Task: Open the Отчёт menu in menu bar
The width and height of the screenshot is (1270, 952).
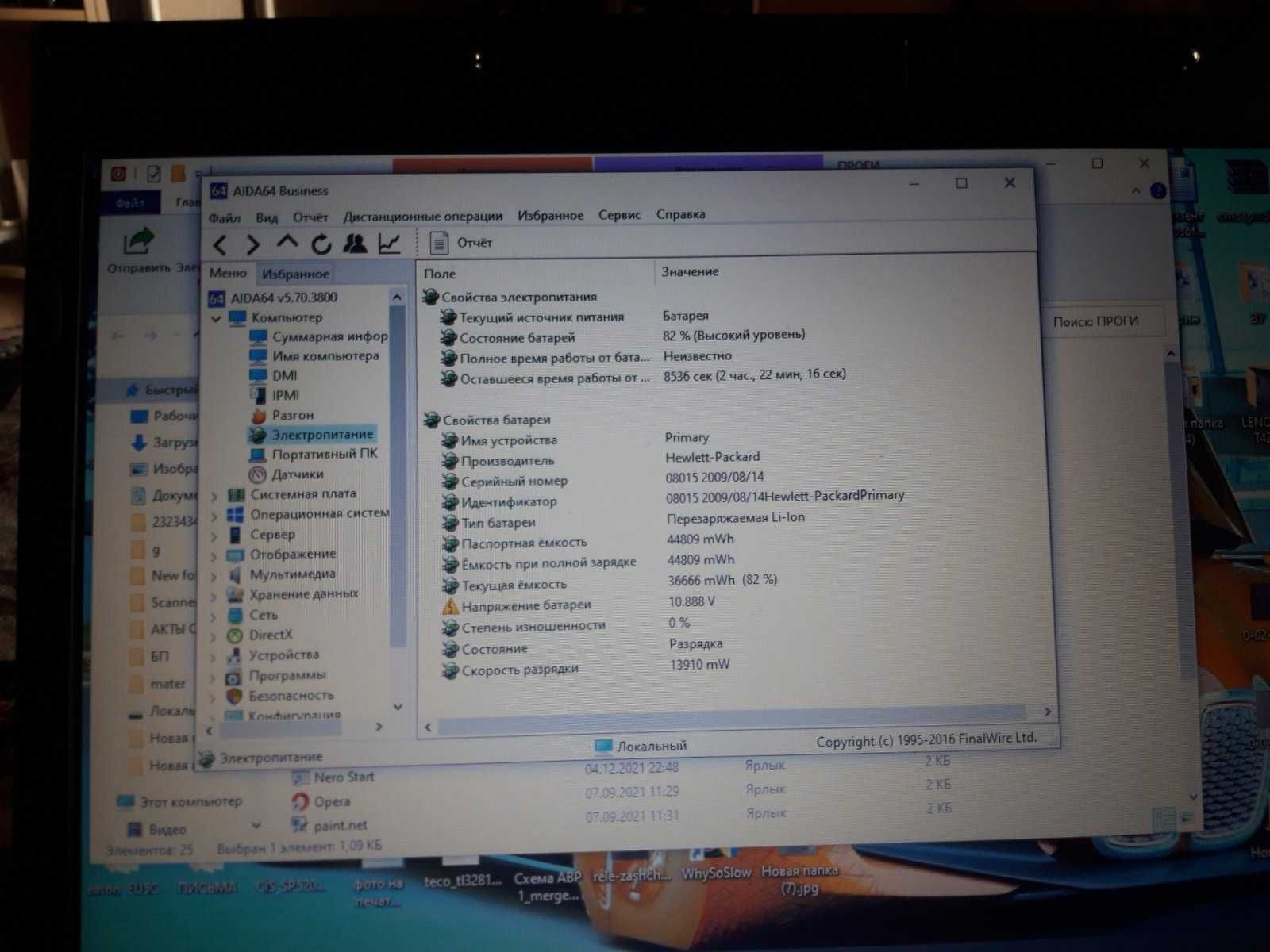Action: click(310, 217)
